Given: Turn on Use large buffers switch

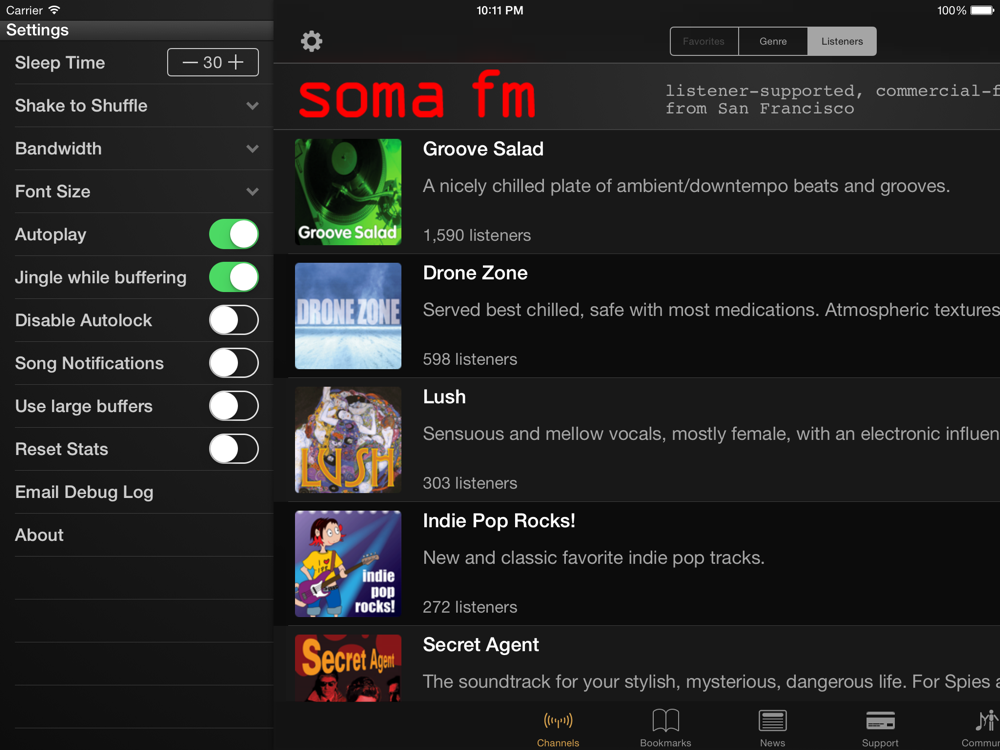Looking at the screenshot, I should (x=234, y=406).
